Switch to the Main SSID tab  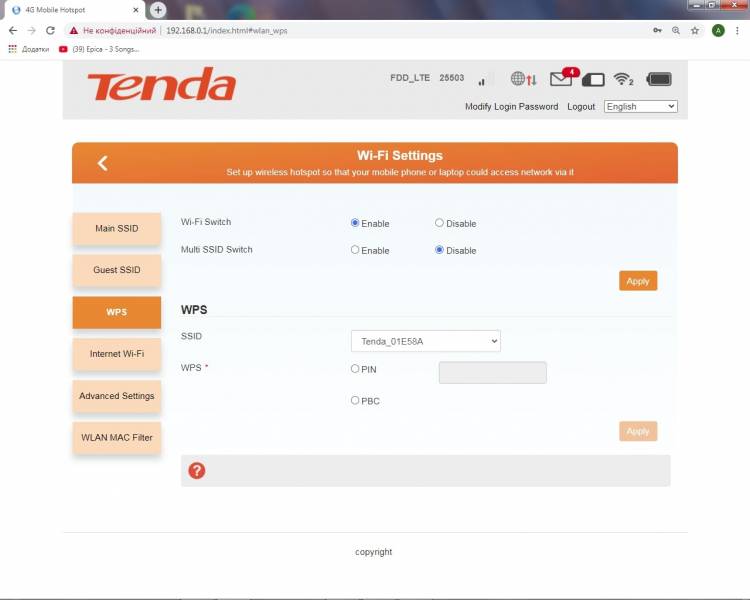pyautogui.click(x=116, y=229)
